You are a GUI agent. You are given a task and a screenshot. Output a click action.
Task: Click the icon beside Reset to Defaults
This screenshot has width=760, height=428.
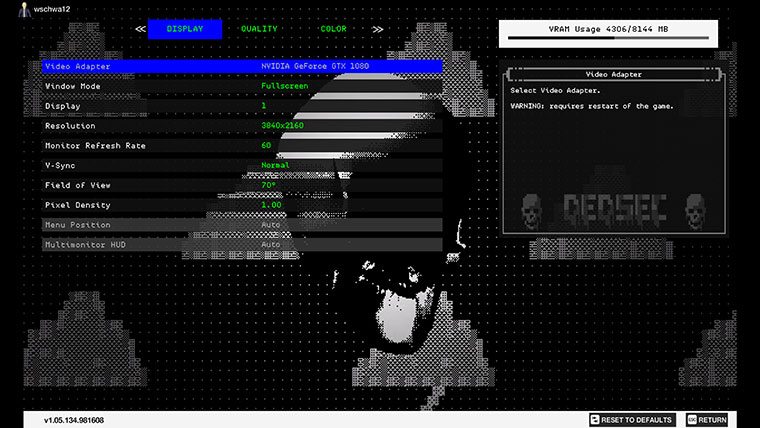[595, 420]
